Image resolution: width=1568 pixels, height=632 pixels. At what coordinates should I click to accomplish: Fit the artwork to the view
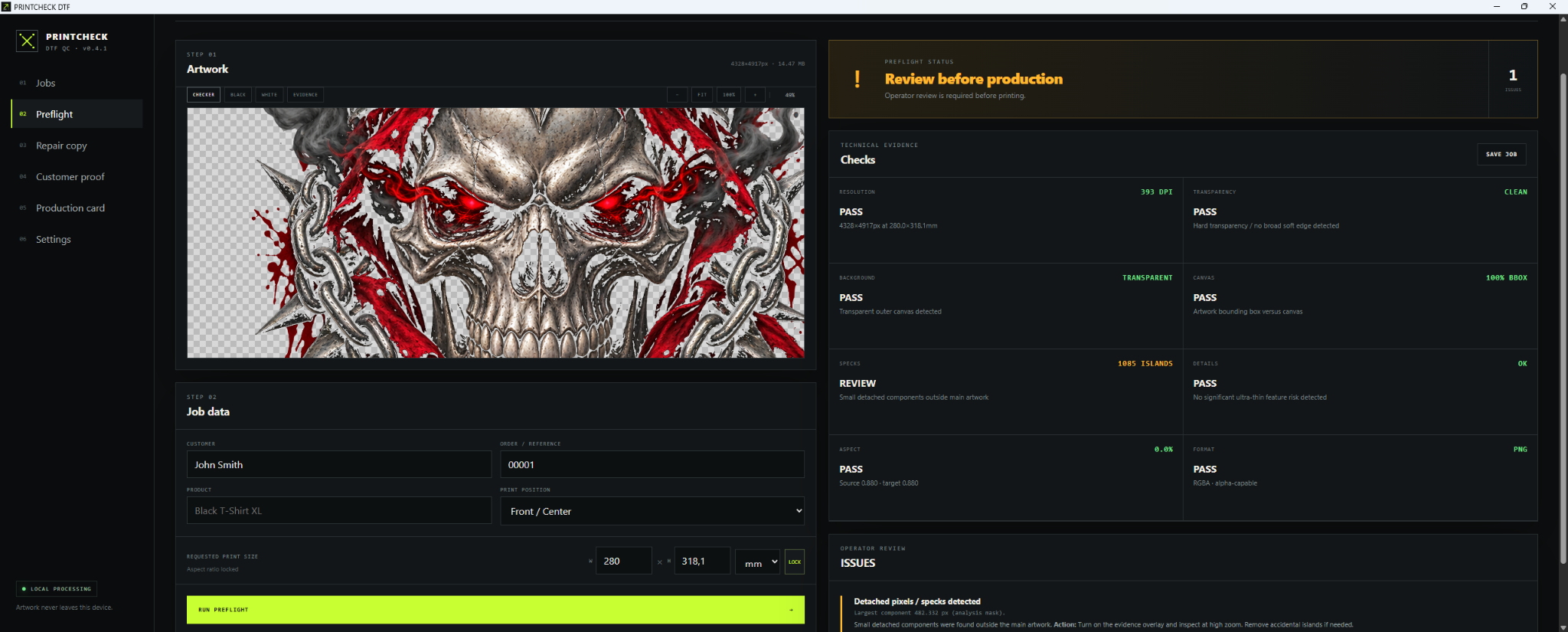702,95
